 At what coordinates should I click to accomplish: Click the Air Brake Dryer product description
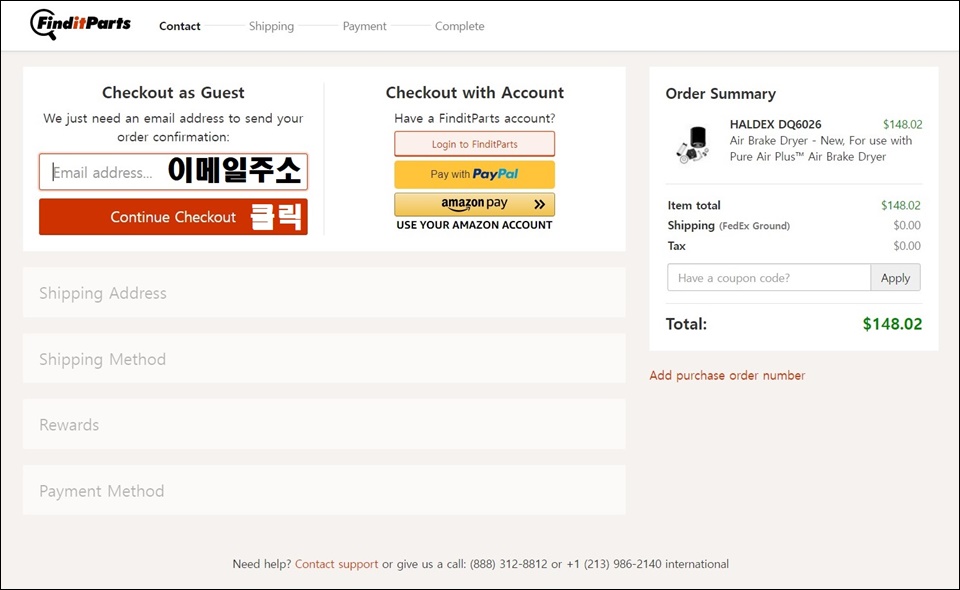[x=820, y=149]
